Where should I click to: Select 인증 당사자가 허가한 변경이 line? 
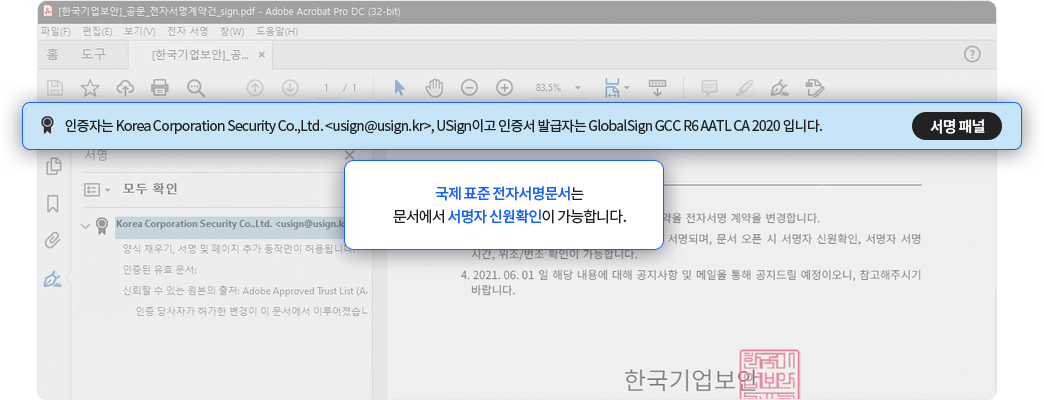point(251,311)
